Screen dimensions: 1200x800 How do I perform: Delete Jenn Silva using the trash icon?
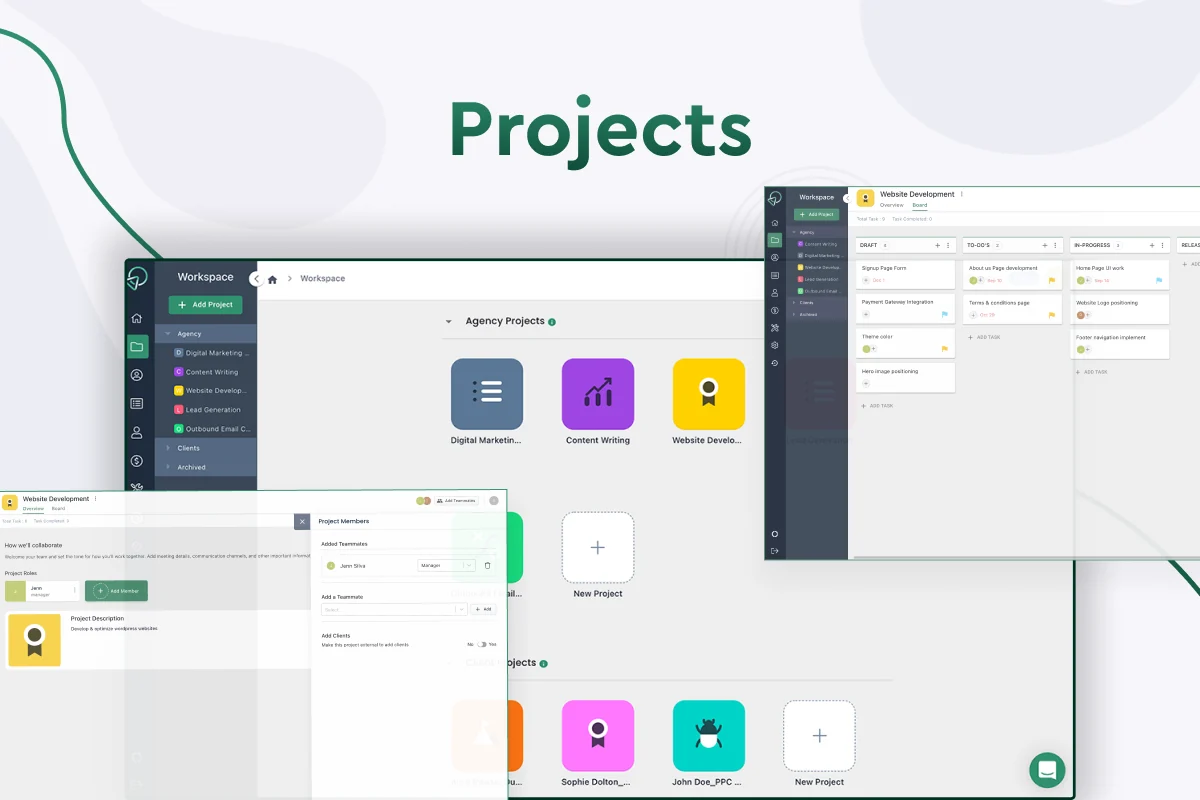point(487,565)
